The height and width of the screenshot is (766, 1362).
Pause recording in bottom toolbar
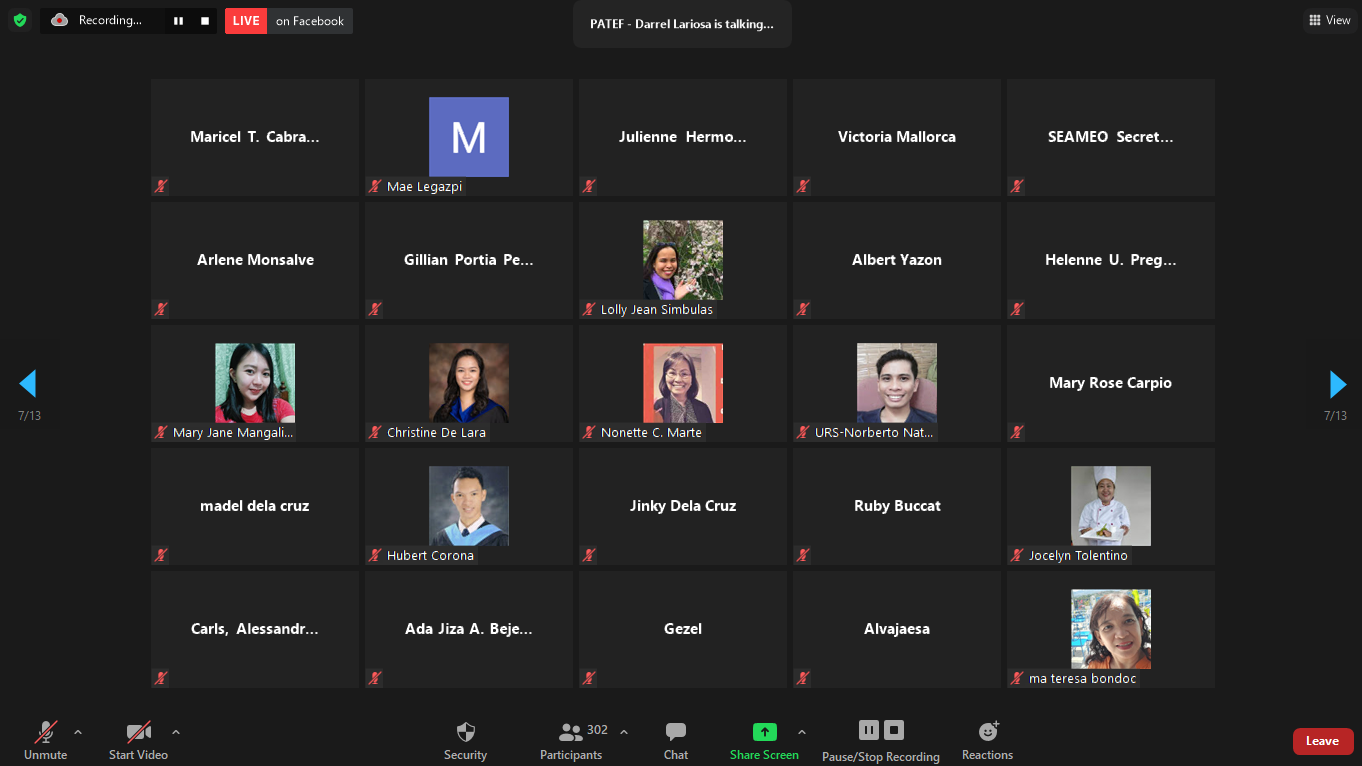[868, 730]
